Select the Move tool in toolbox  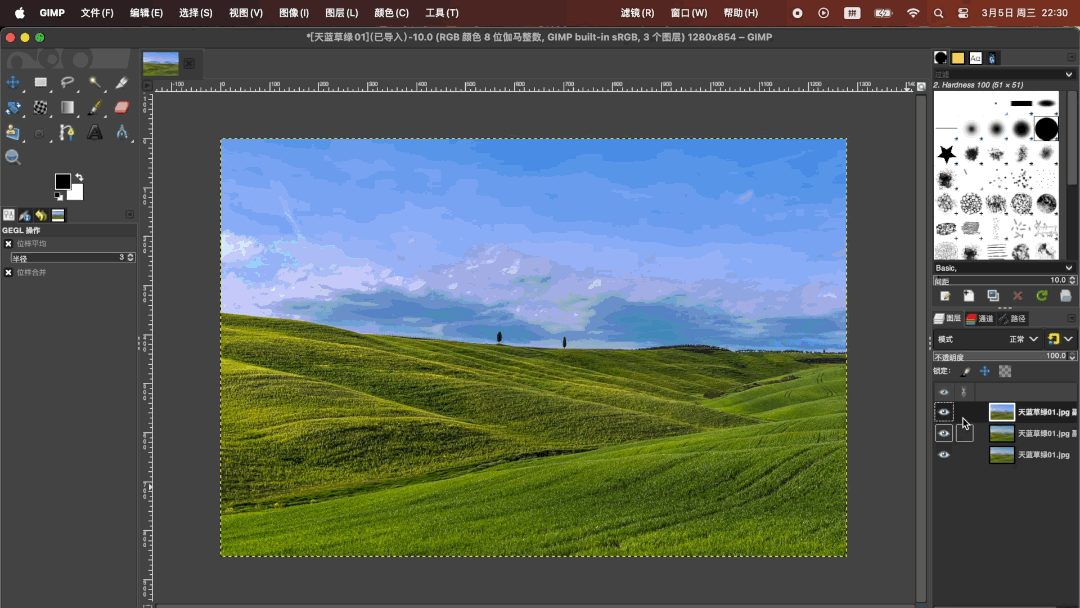click(x=12, y=83)
